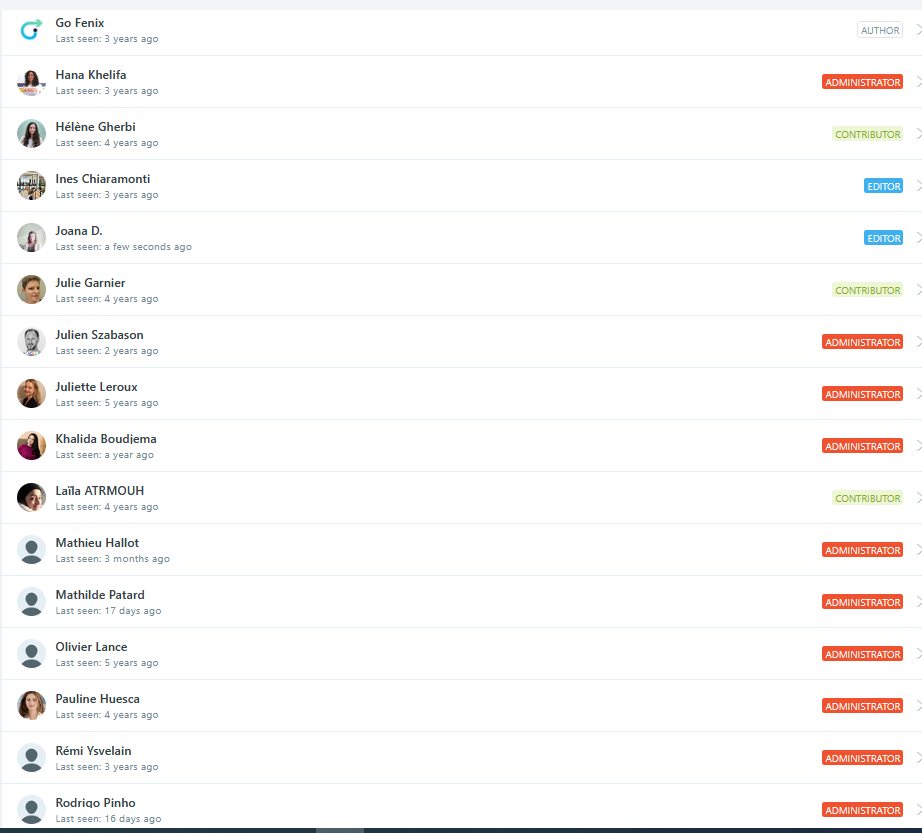Select the EDITOR badge for Ines Chiaramonti
The width and height of the screenshot is (922, 833).
883,186
